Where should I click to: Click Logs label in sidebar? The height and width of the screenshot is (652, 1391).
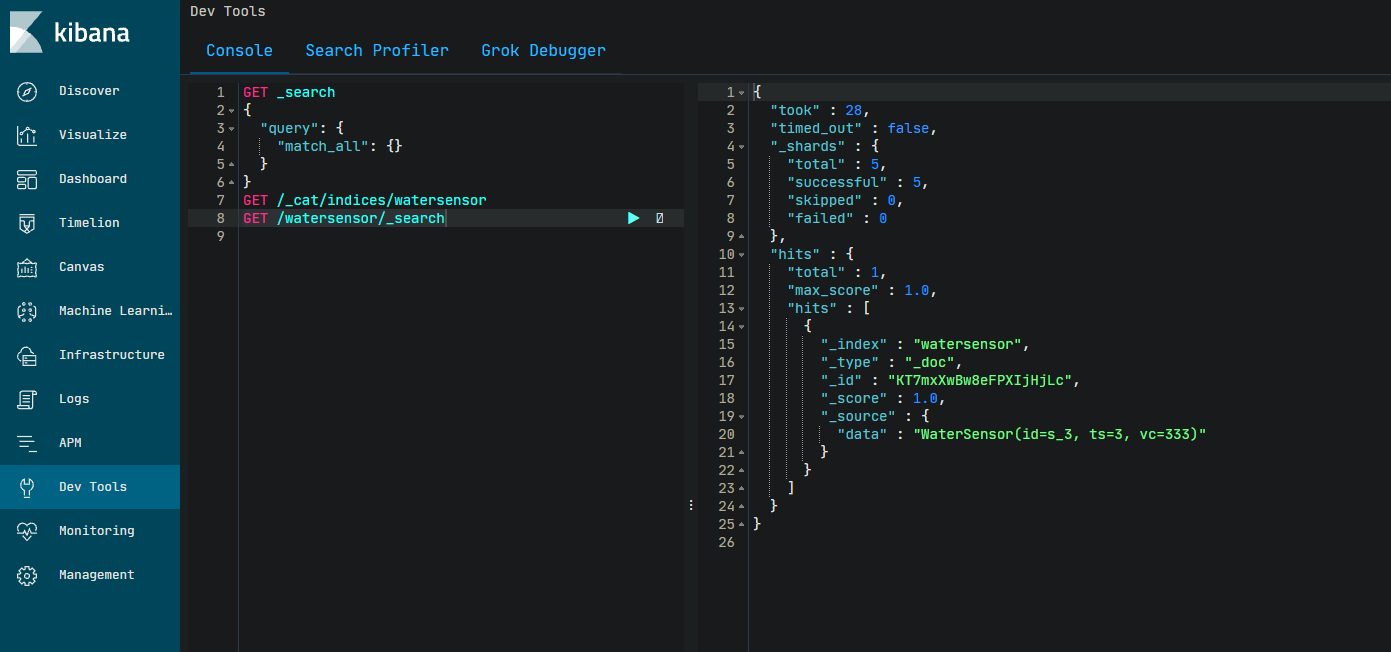(74, 399)
